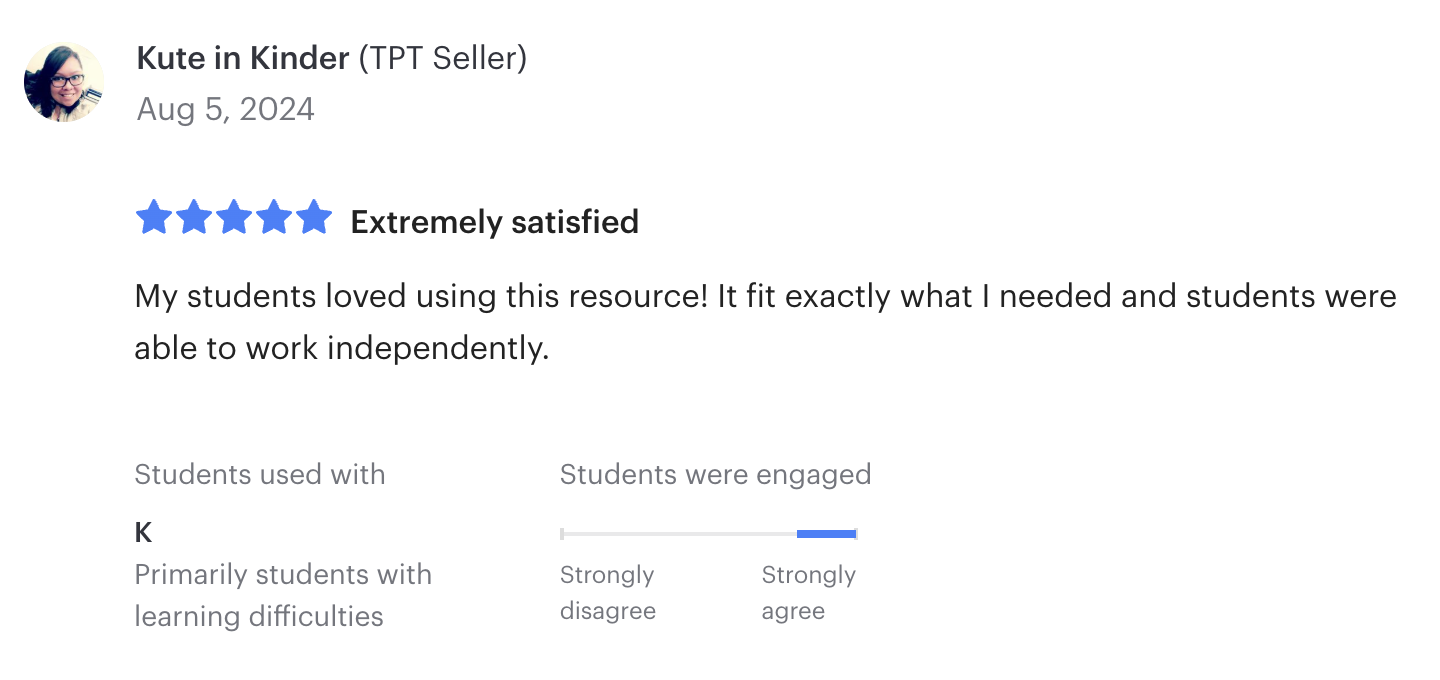Select the fifth rating star
Screen dimensions: 1440x680
tap(313, 218)
